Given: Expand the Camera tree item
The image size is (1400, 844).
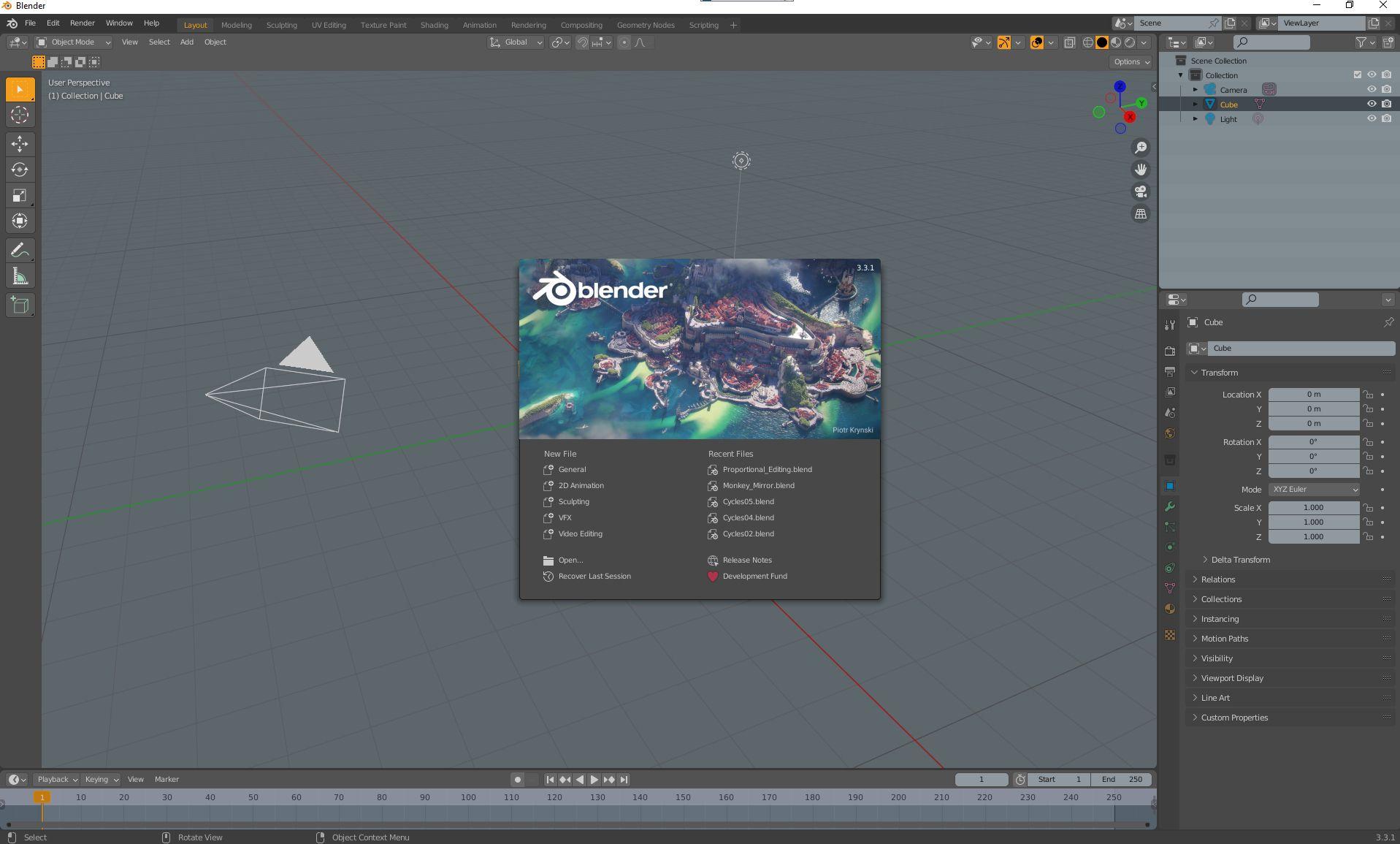Looking at the screenshot, I should (x=1196, y=90).
